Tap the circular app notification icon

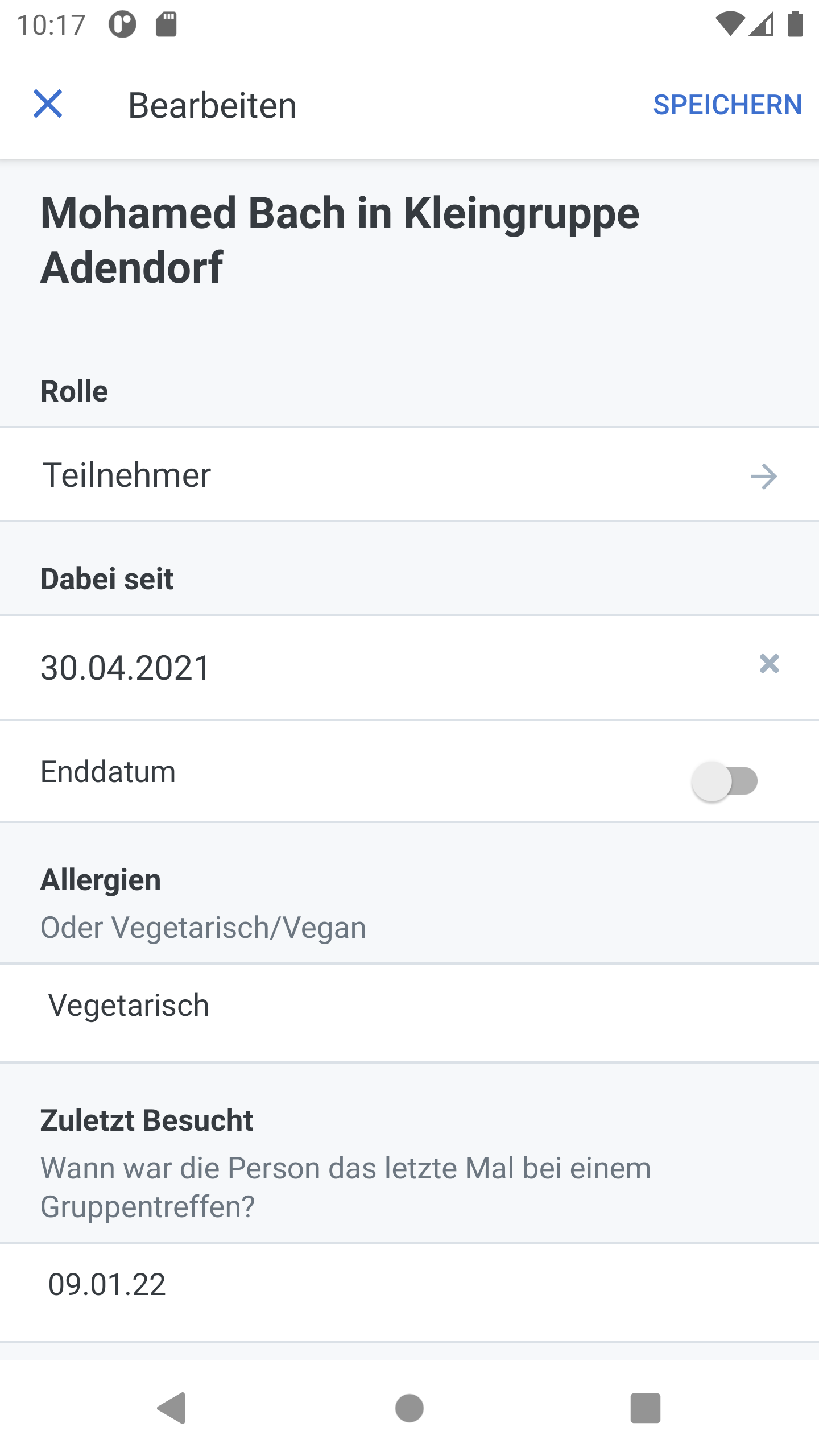pyautogui.click(x=122, y=24)
